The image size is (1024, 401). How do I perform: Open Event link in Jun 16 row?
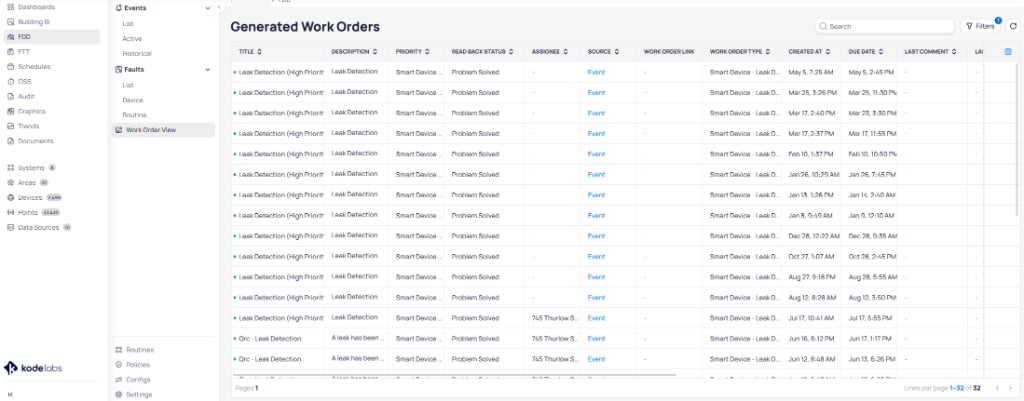click(596, 339)
